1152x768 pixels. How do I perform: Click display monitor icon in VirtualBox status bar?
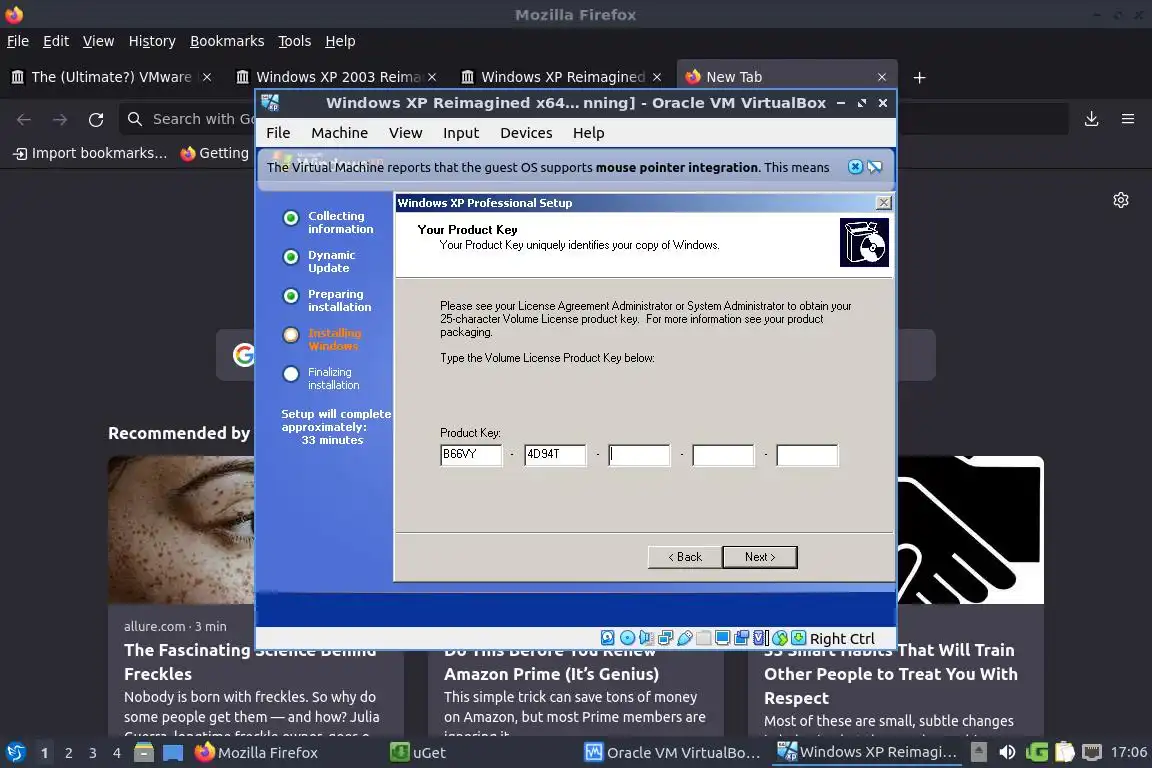point(723,638)
